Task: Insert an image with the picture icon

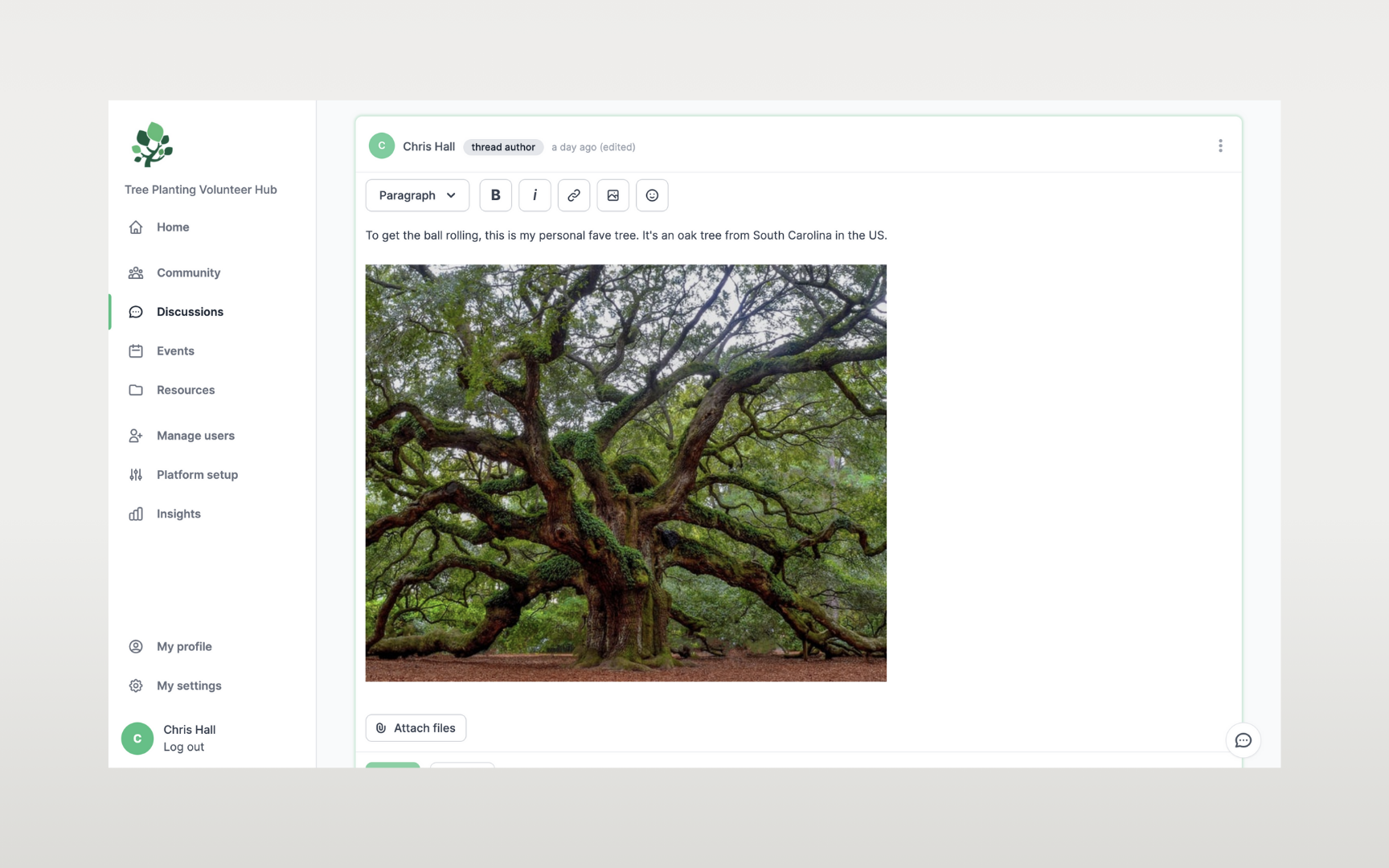Action: 613,195
